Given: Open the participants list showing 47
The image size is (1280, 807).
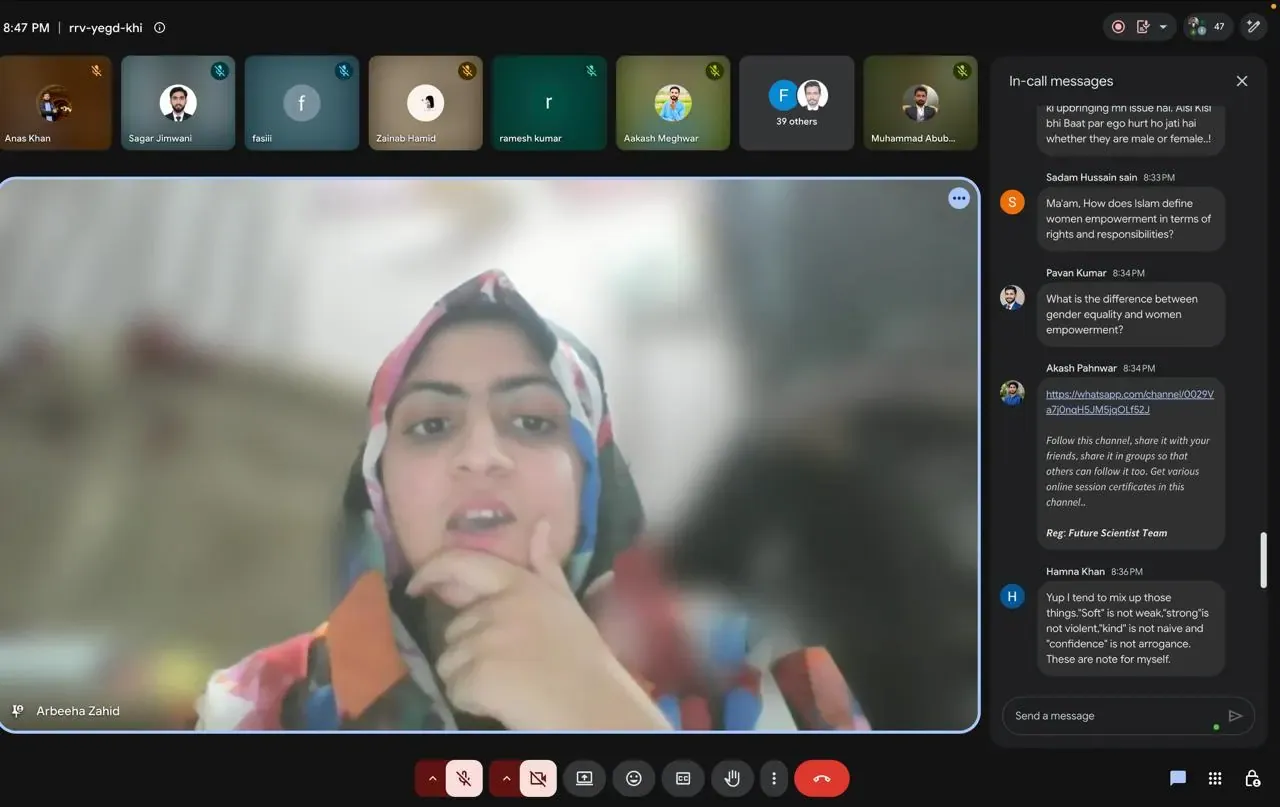Looking at the screenshot, I should [x=1208, y=27].
